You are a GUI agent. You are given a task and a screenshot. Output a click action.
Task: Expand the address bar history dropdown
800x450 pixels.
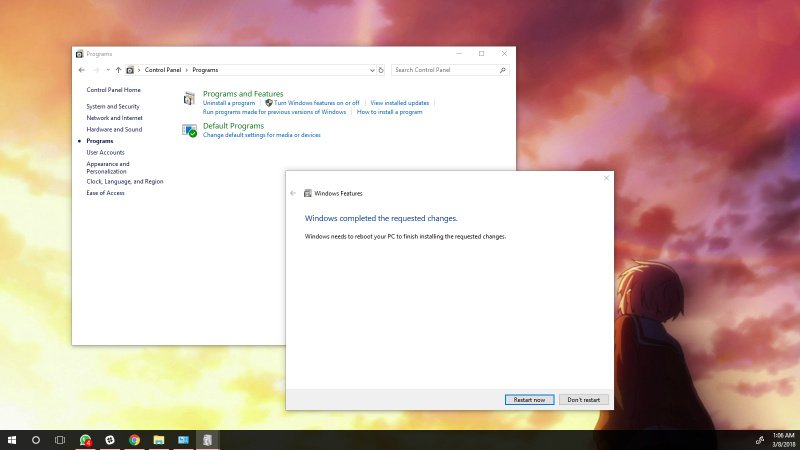point(372,70)
